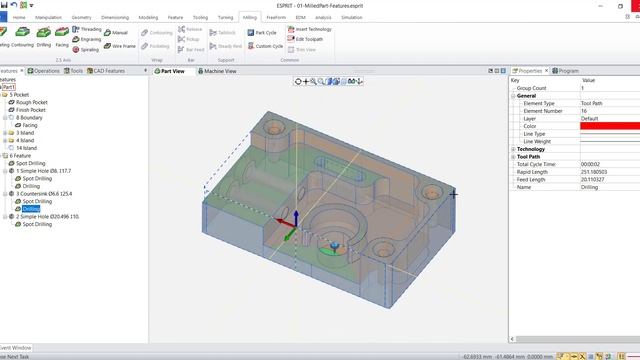Switch to the Tools panel tab
The image size is (640, 360).
tap(73, 71)
